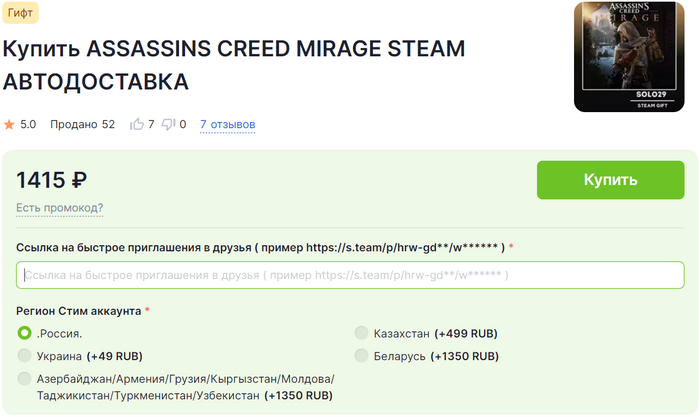This screenshot has height=417, width=700.
Task: Select the Азербайджан/Армения/Грузия region group option
Action: (x=25, y=379)
